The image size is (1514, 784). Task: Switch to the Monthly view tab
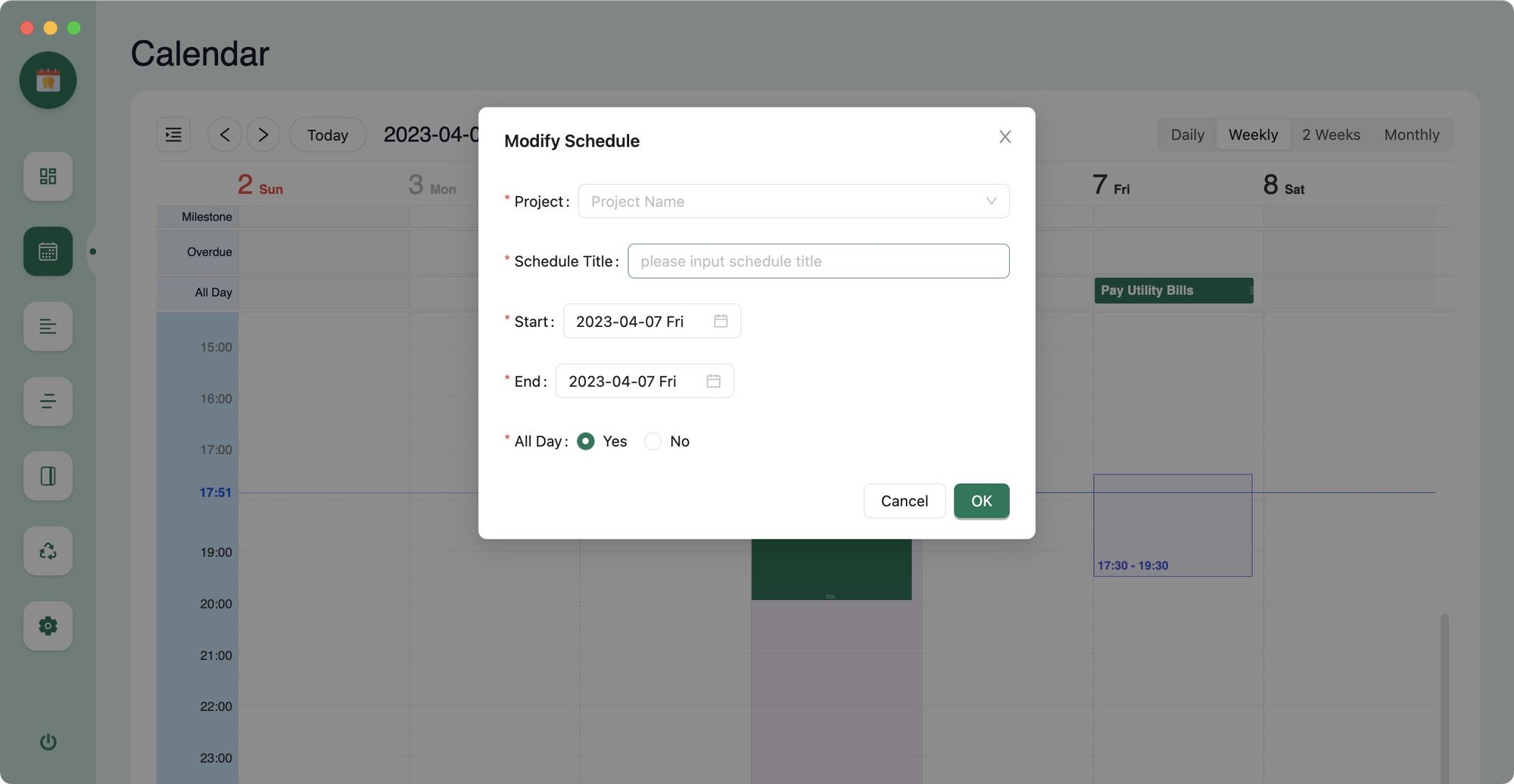(1411, 135)
